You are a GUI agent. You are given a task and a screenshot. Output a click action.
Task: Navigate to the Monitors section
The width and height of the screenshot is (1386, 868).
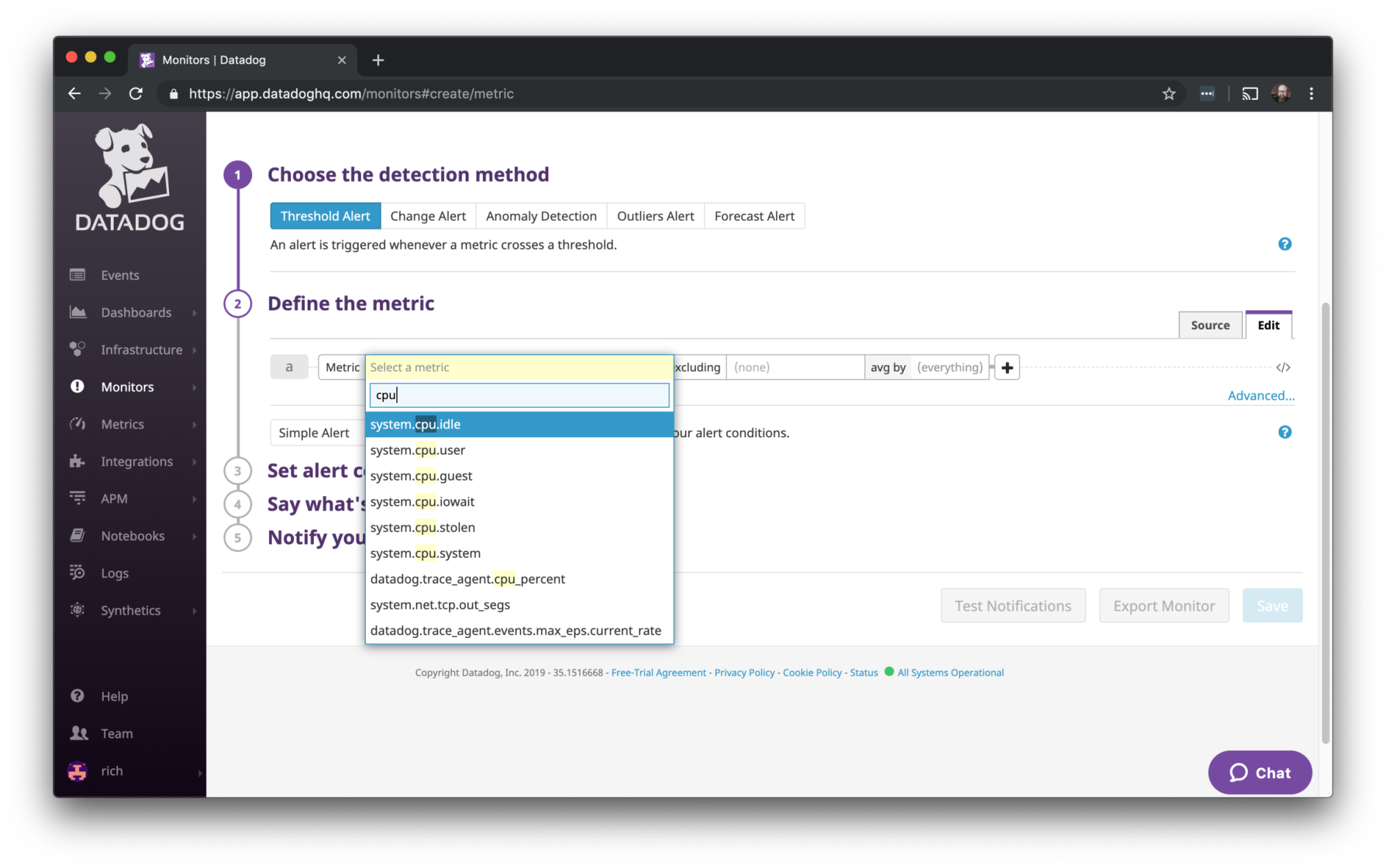[x=127, y=386]
